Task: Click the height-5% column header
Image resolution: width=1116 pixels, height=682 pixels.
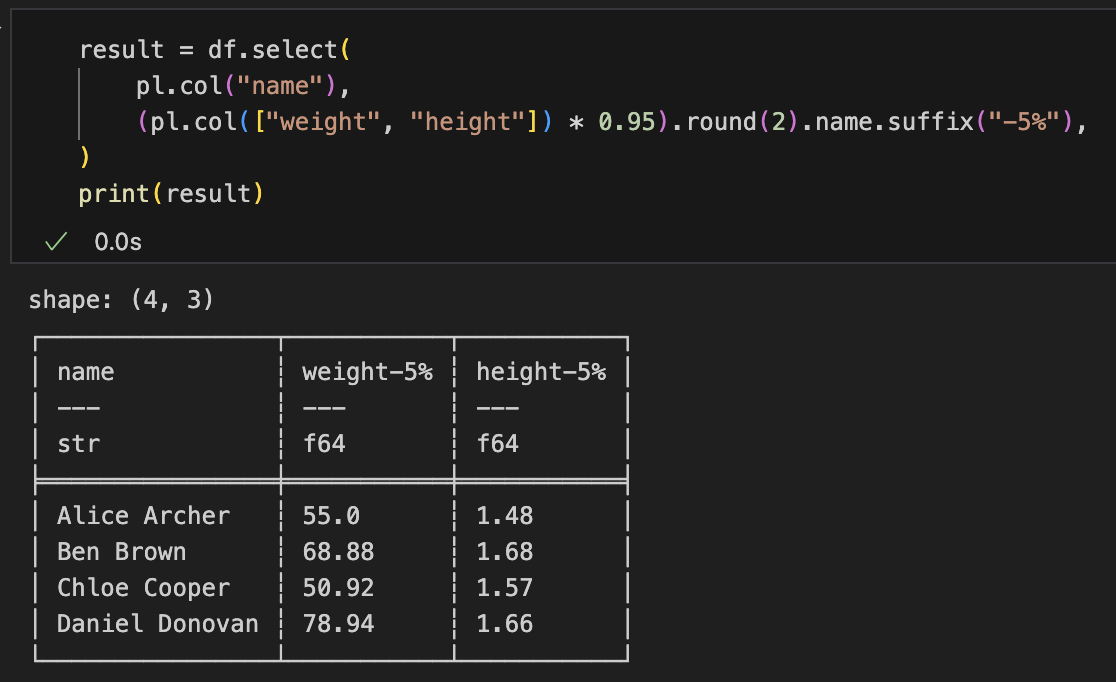Action: pyautogui.click(x=540, y=372)
